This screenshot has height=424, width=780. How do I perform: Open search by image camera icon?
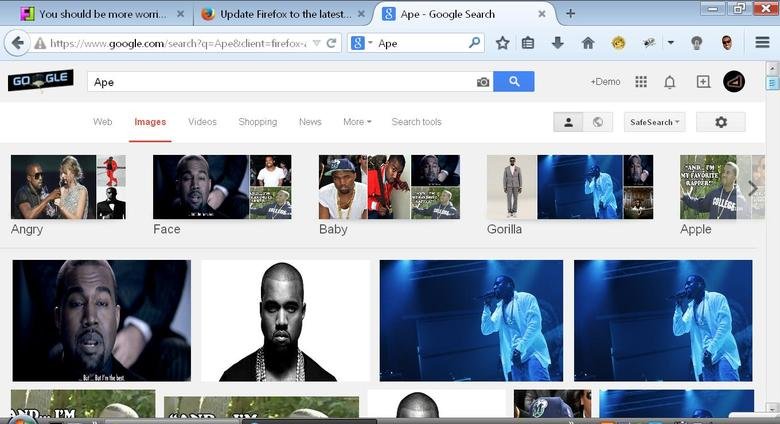click(x=483, y=82)
